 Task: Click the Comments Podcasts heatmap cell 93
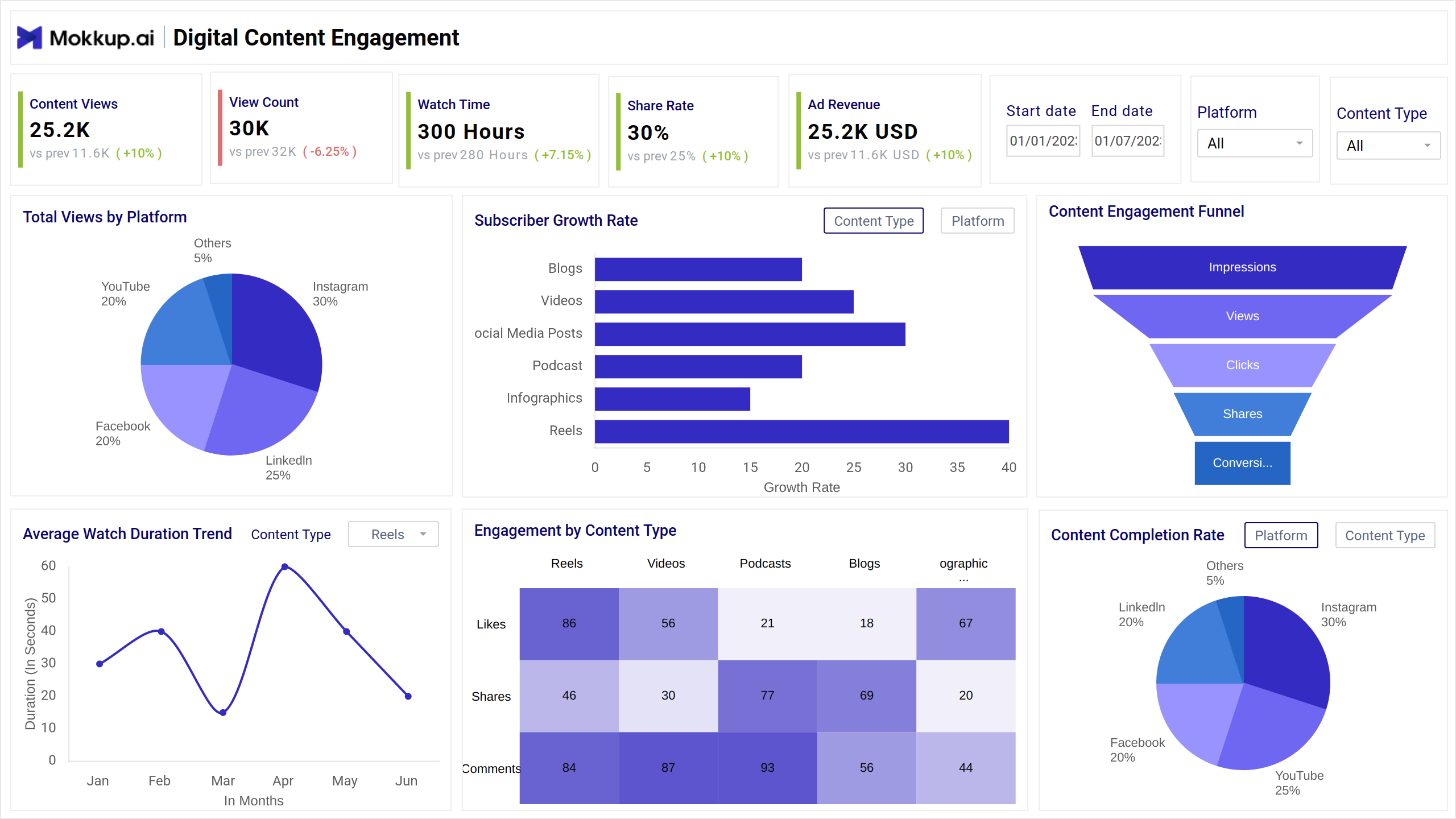coord(767,768)
